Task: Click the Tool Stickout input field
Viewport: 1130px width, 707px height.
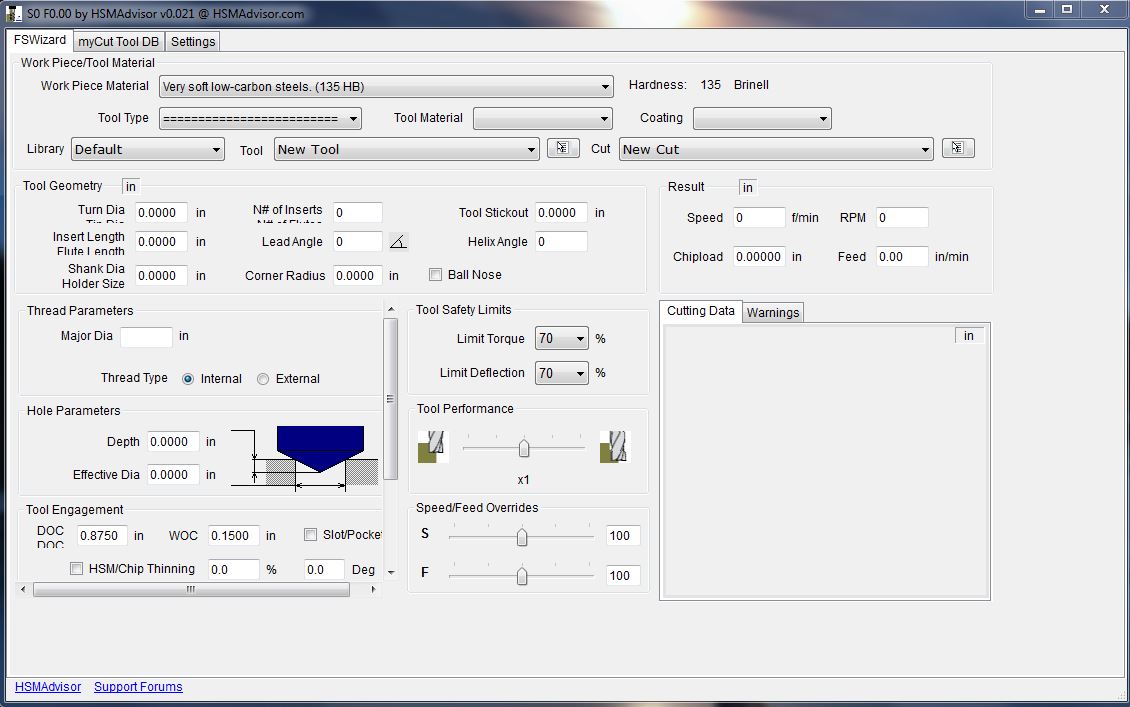Action: [560, 213]
